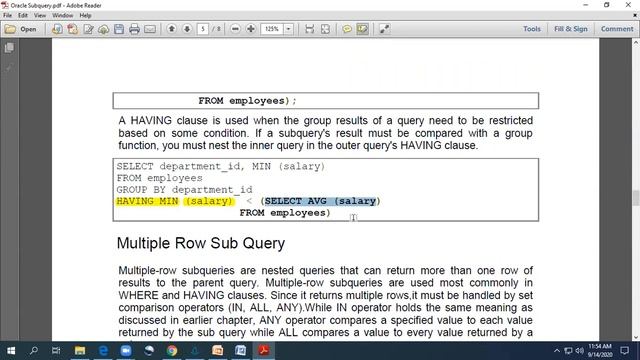Click the fit one full page icon
This screenshot has height=360, width=640.
[325, 29]
